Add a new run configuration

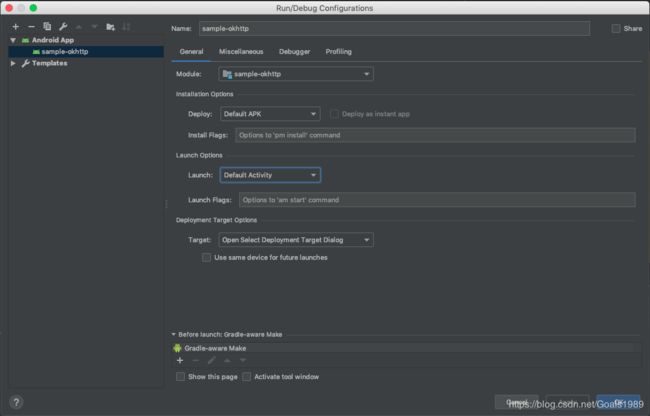[x=16, y=27]
